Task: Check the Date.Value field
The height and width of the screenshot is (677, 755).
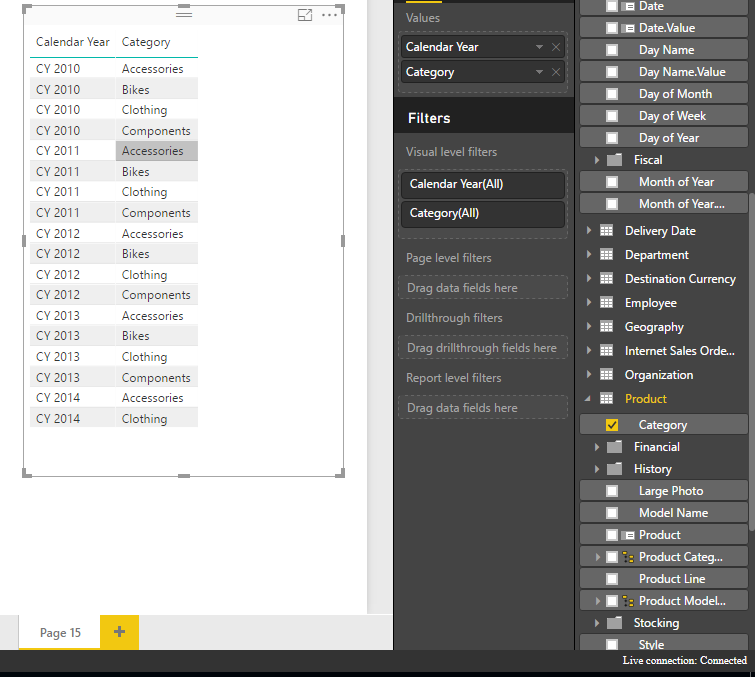Action: [x=612, y=28]
